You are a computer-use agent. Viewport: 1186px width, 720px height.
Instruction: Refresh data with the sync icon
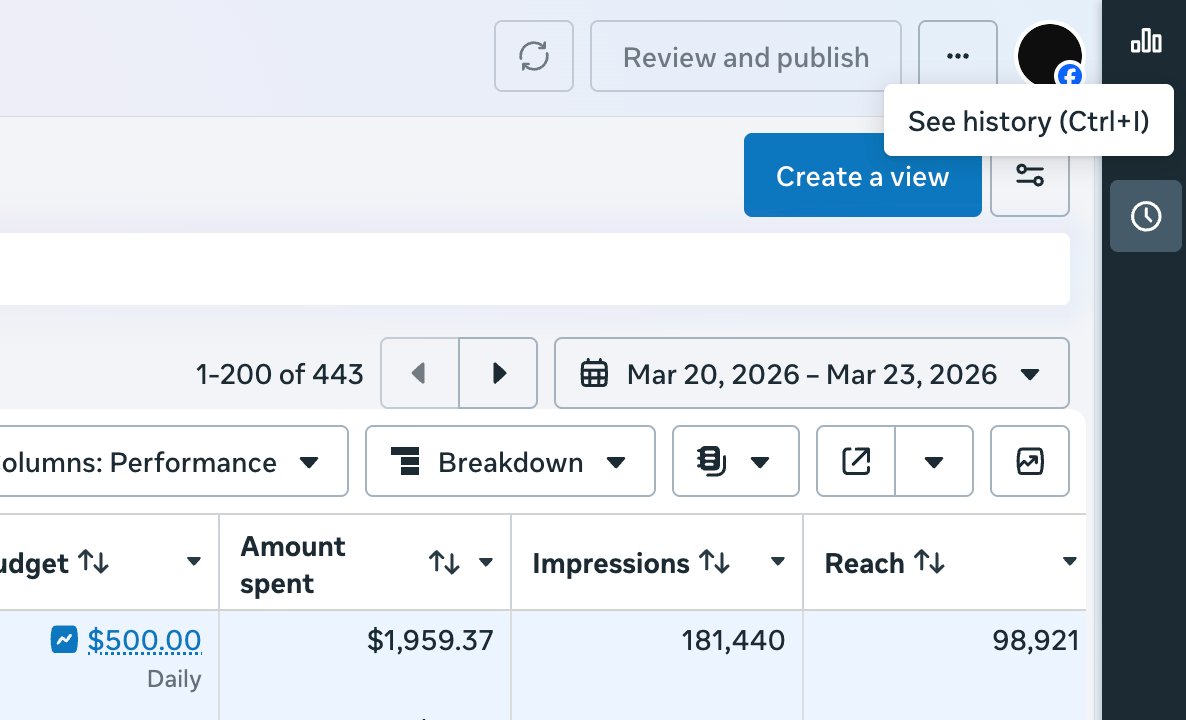(533, 56)
